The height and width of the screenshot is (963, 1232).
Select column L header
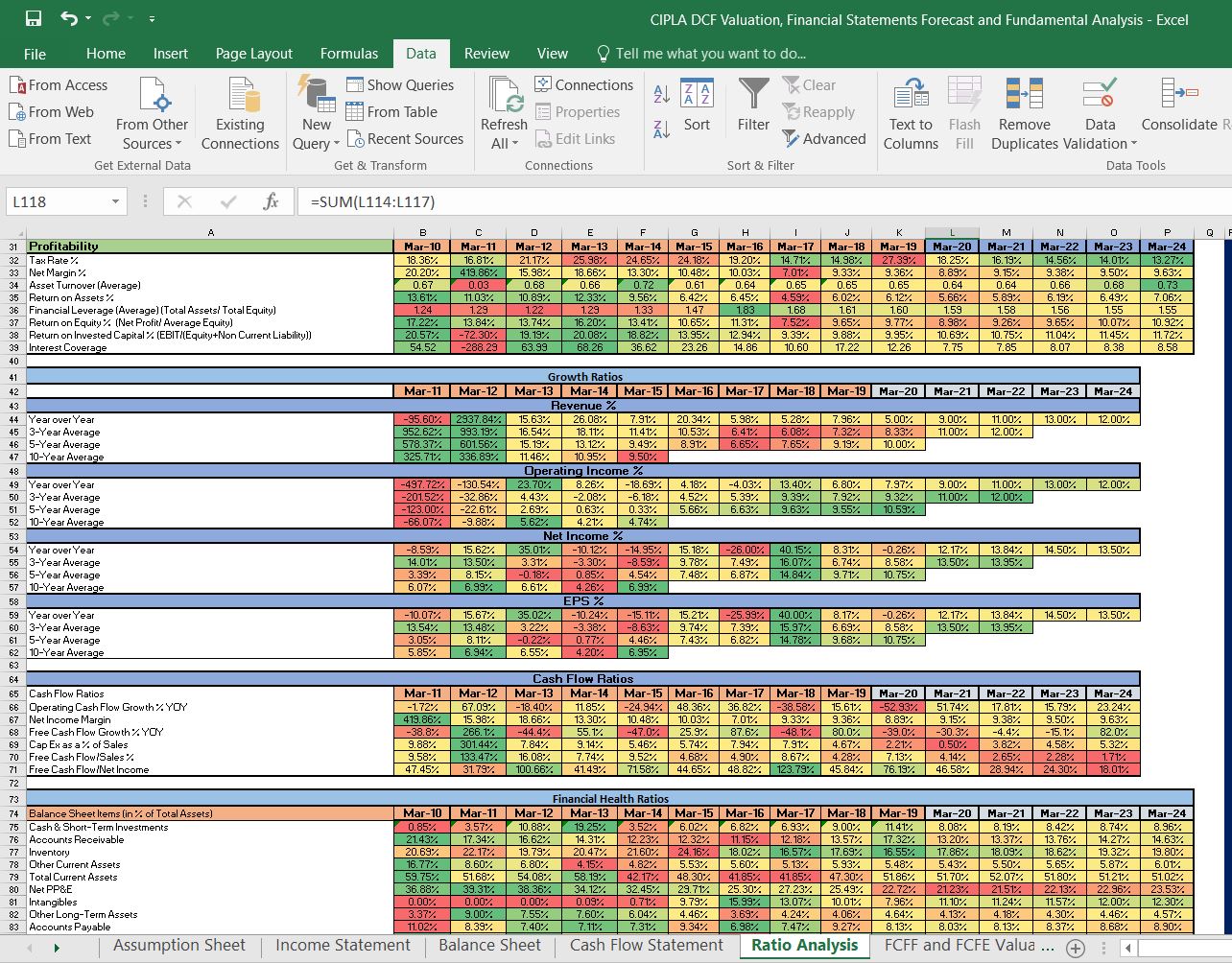point(952,232)
